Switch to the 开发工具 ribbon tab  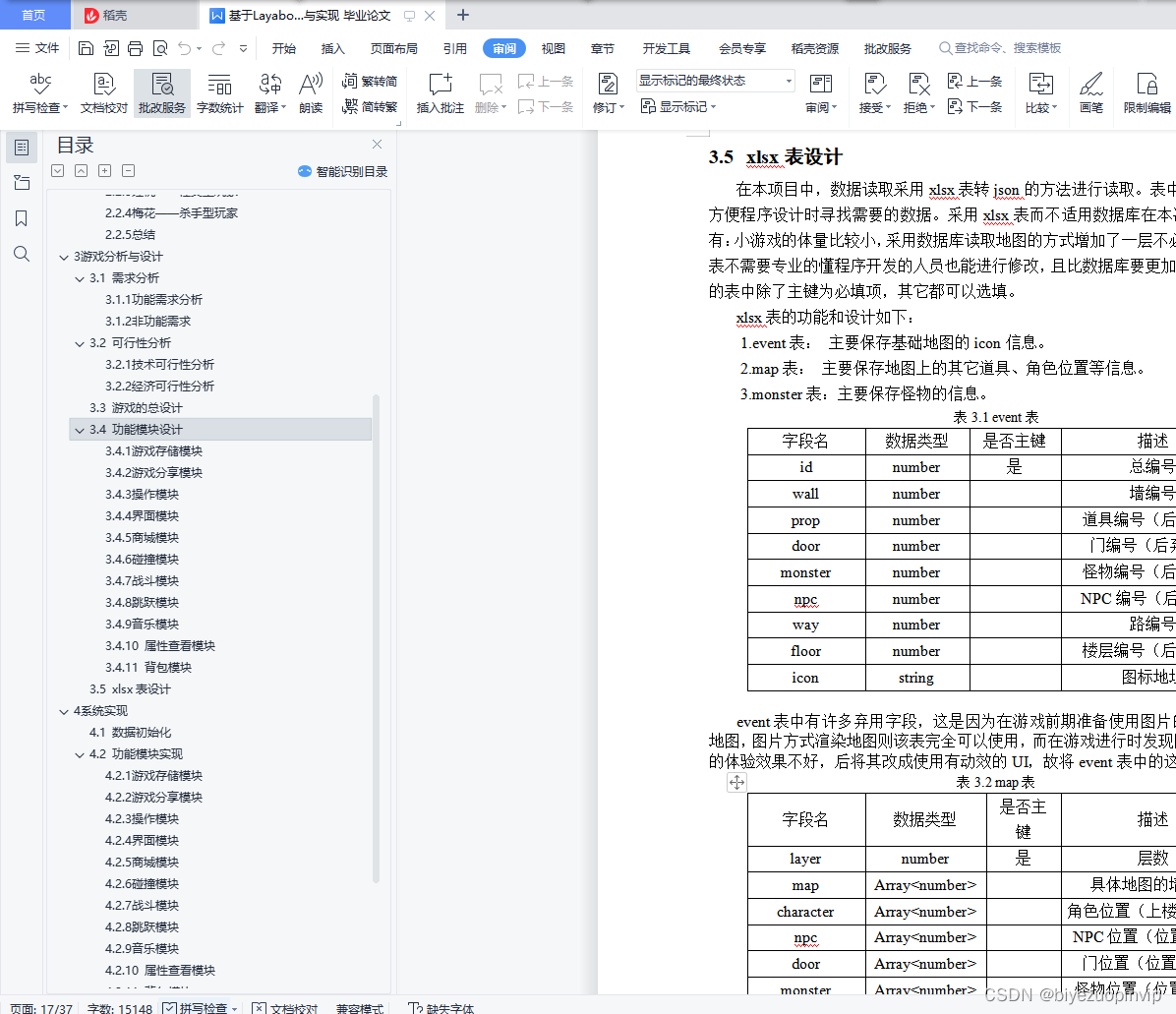point(666,49)
